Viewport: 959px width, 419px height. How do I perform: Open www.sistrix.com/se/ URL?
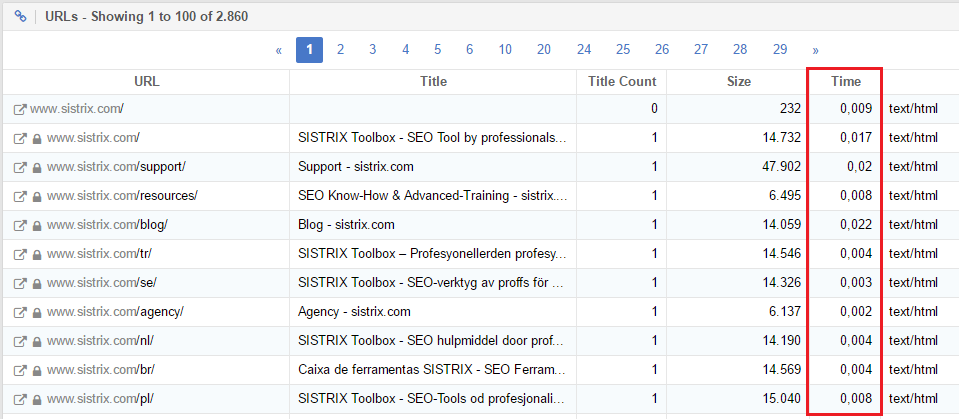tap(103, 283)
